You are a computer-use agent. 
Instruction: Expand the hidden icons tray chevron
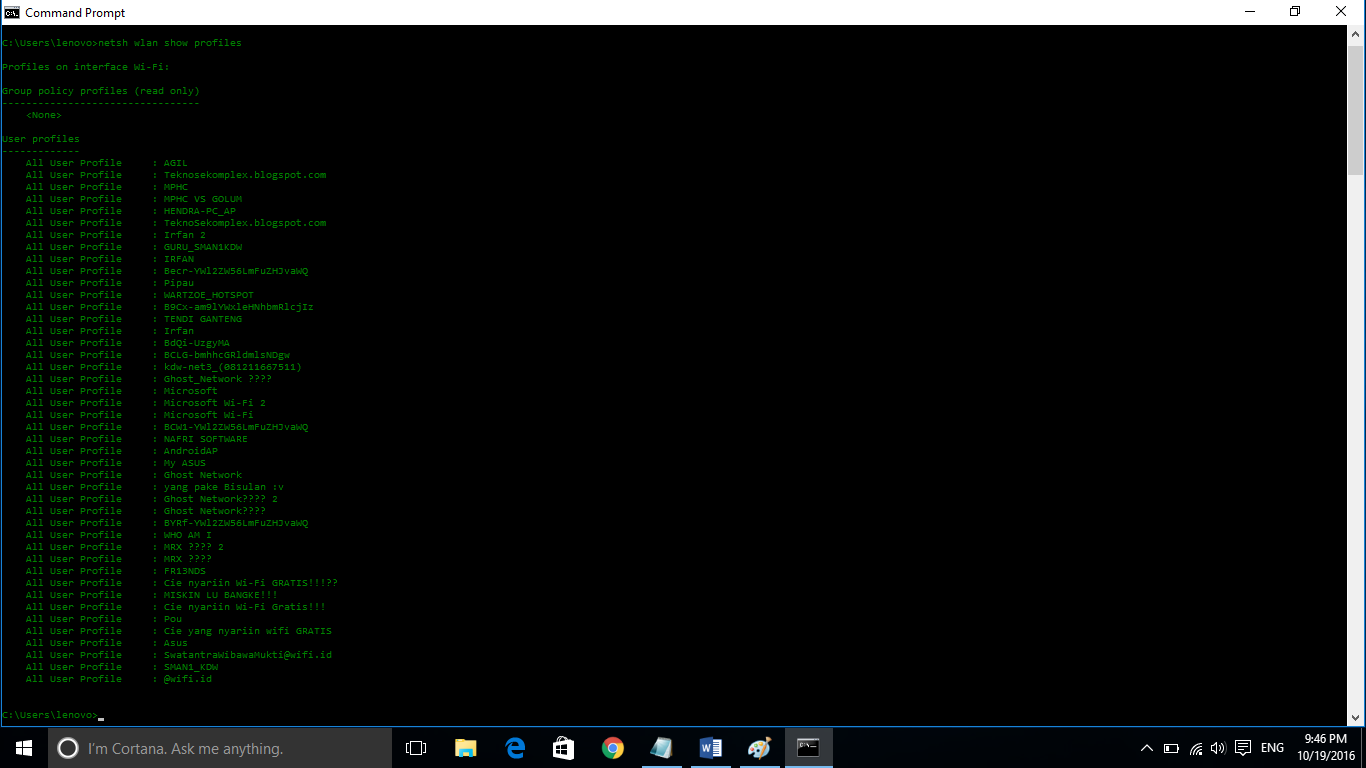[1146, 747]
